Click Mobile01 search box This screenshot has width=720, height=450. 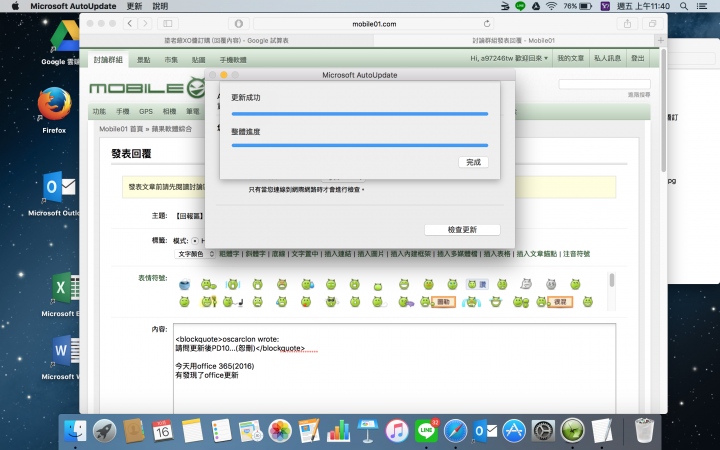point(604,84)
